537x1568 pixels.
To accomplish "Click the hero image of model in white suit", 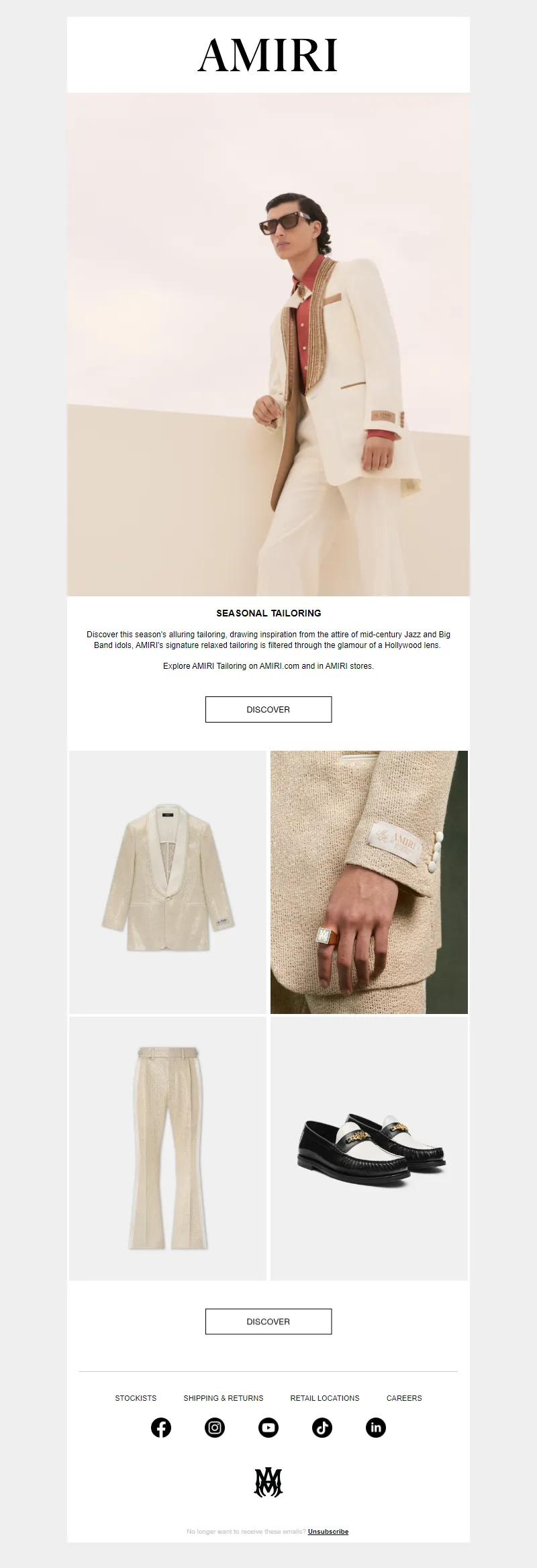I will pos(268,344).
